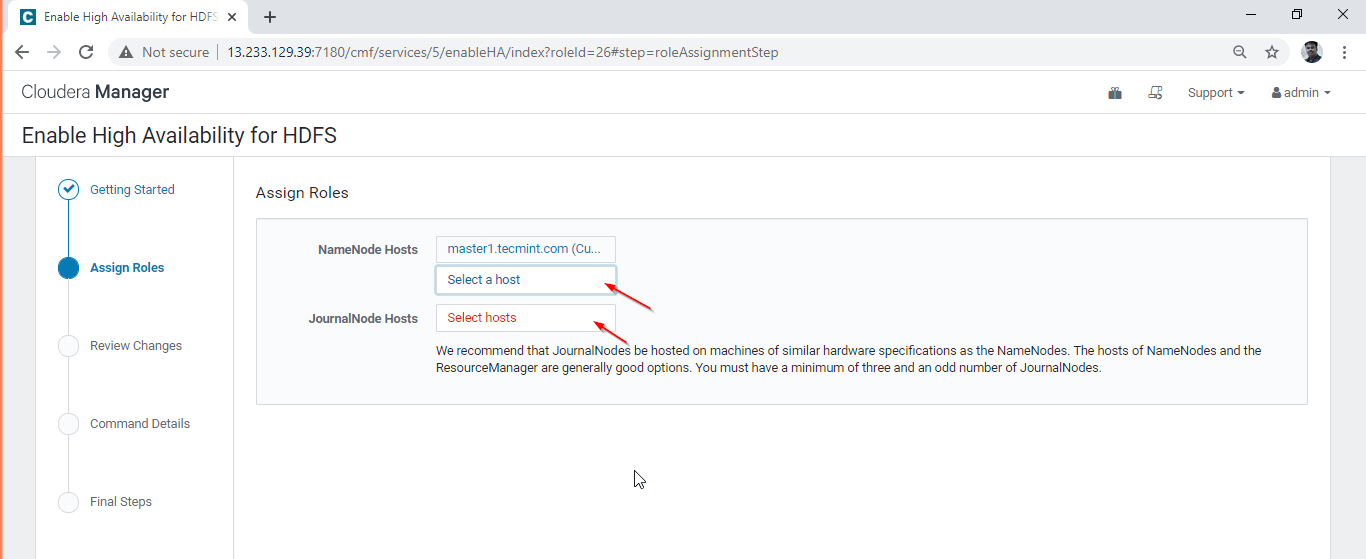Click the Command Details step circle

pos(68,423)
